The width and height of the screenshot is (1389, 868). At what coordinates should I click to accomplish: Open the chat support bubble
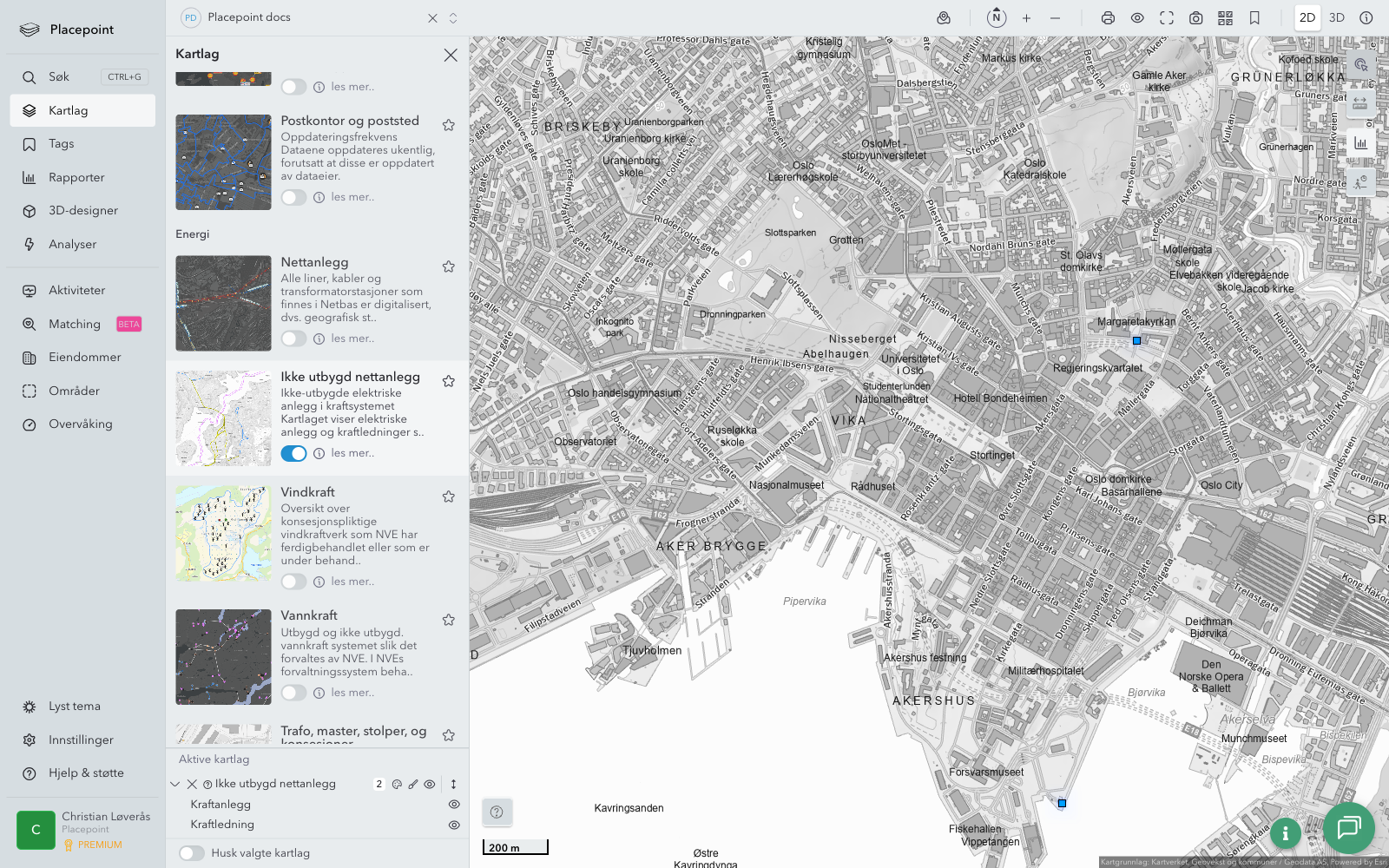1348,827
